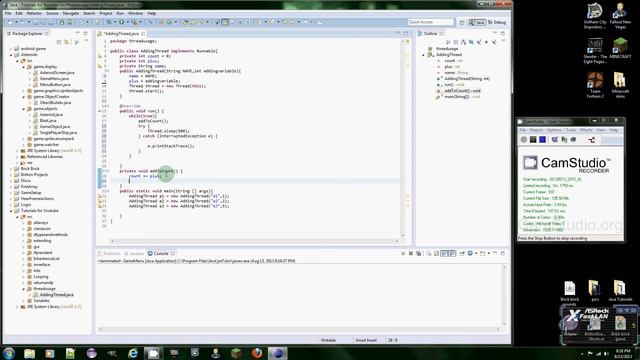Collapse the threadusage package
640x360 pixels.
[24, 289]
